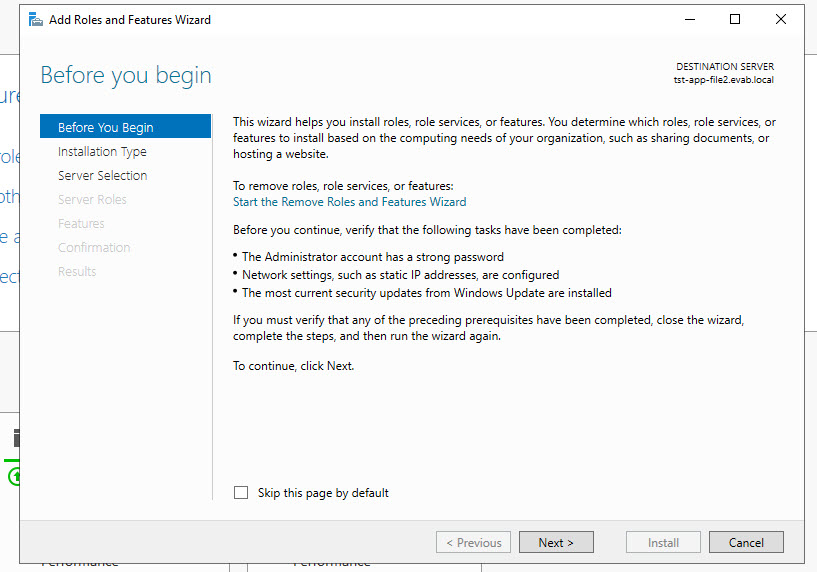Click the Confirmation step in sidebar
The height and width of the screenshot is (572, 817).
pos(94,247)
